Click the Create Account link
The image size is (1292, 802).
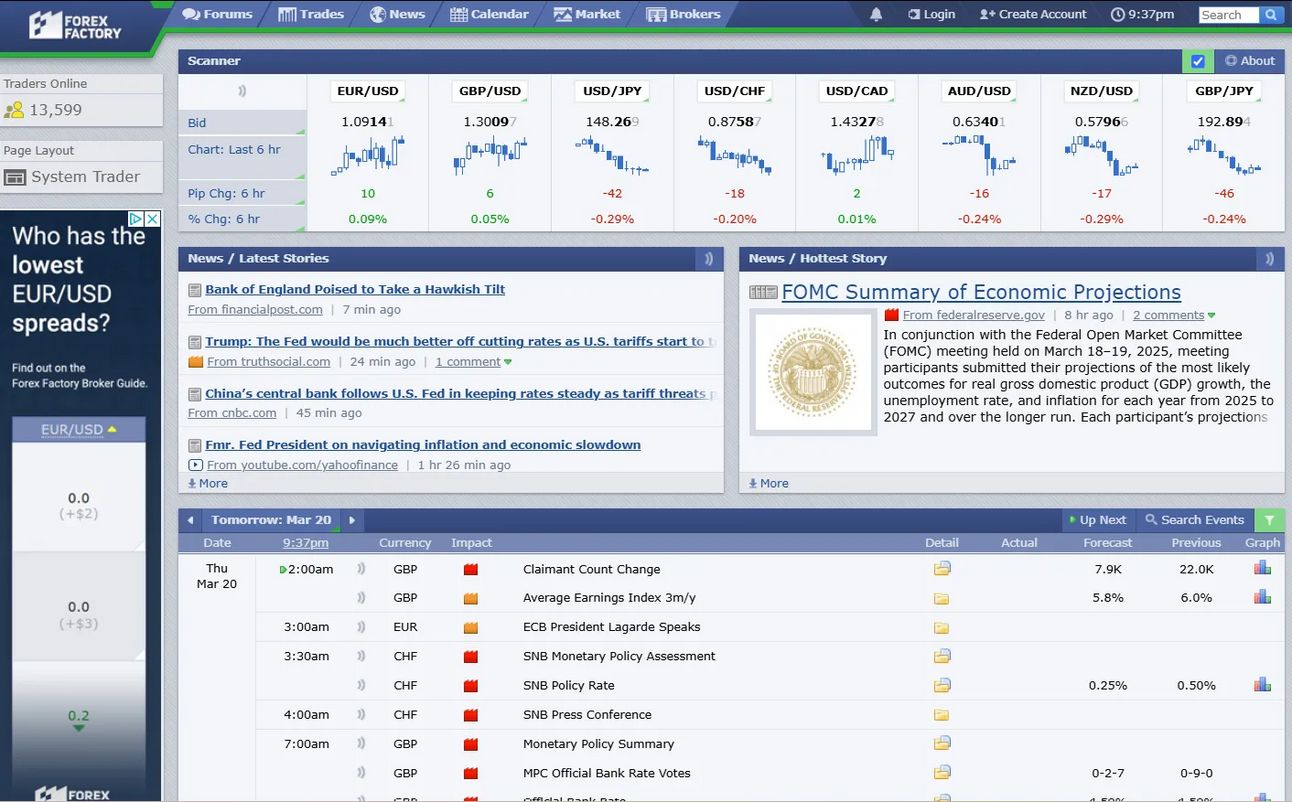pos(1033,14)
